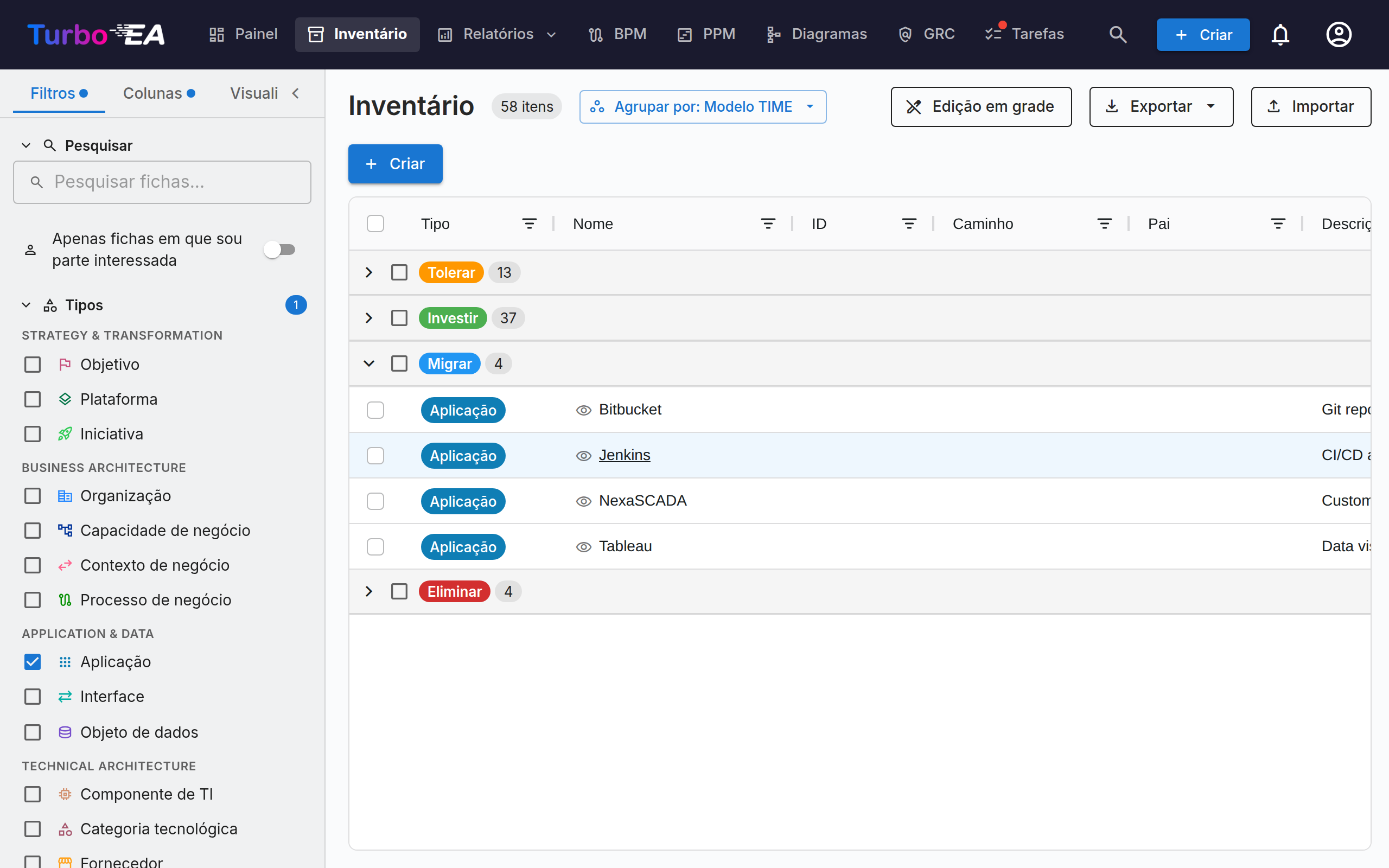The height and width of the screenshot is (868, 1389).
Task: Uncheck the Aplicação type filter
Action: (x=33, y=662)
